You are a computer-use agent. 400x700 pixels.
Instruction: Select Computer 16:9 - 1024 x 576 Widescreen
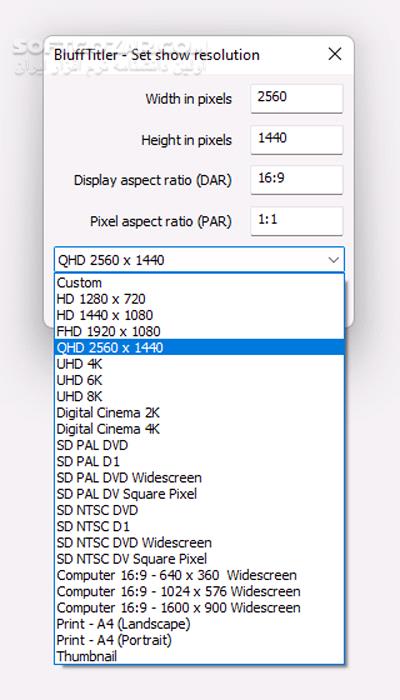point(199,592)
